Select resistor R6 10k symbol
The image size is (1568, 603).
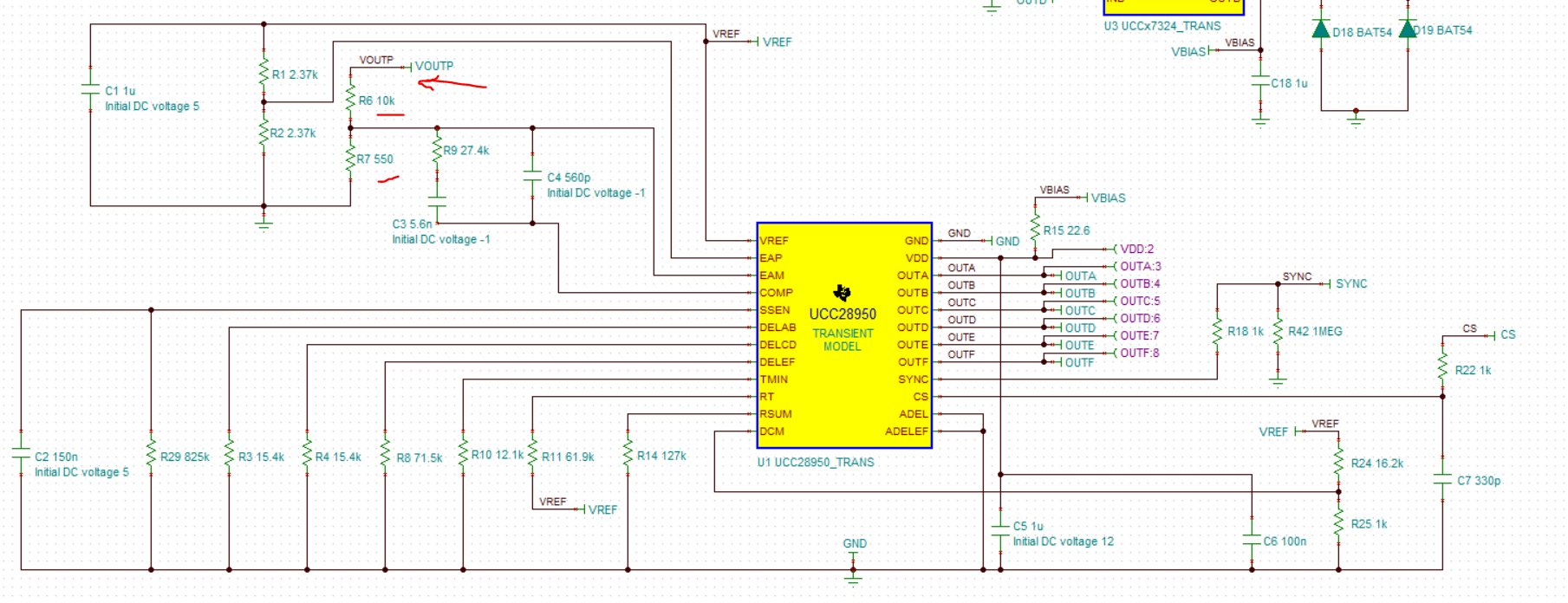350,99
